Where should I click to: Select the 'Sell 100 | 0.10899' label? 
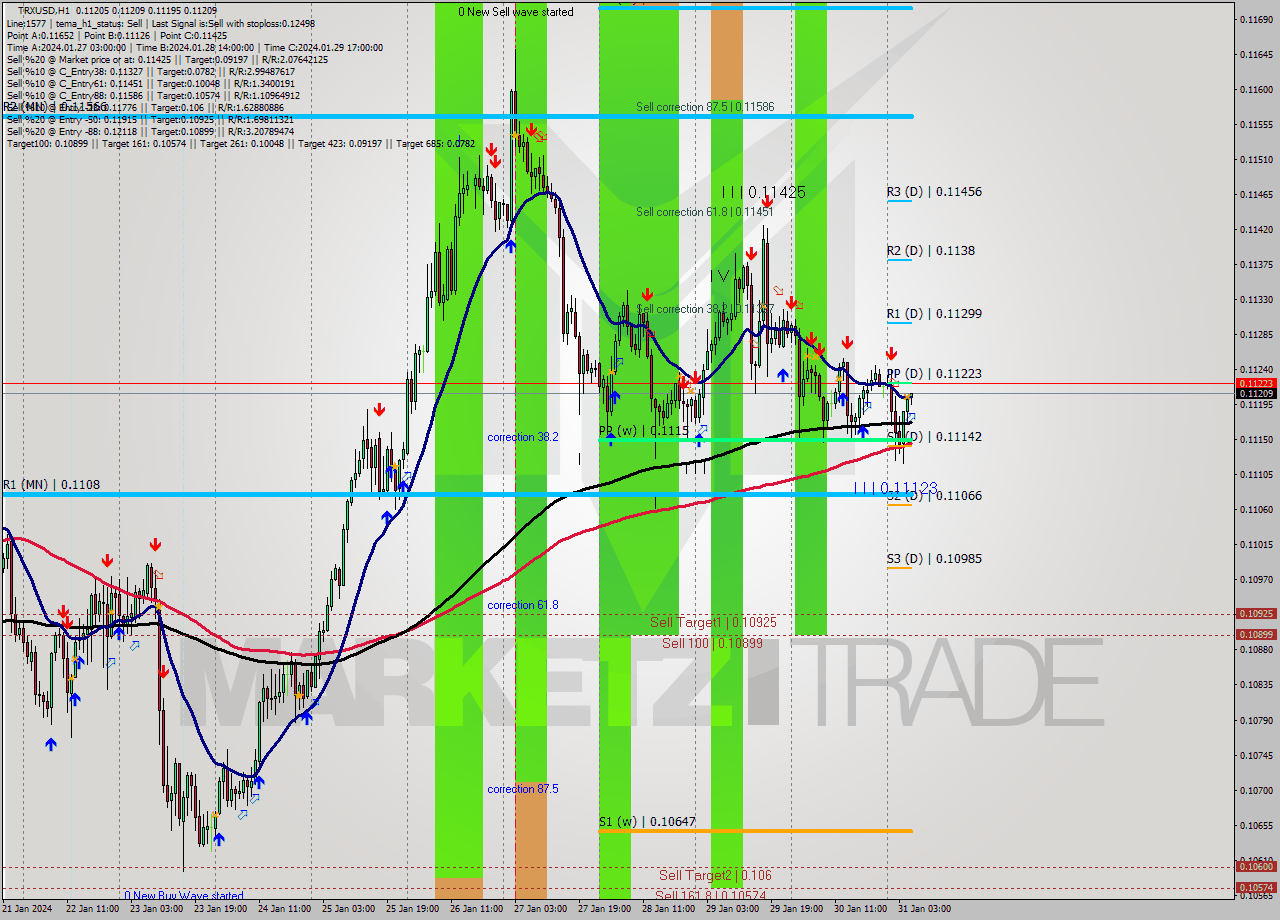click(712, 644)
